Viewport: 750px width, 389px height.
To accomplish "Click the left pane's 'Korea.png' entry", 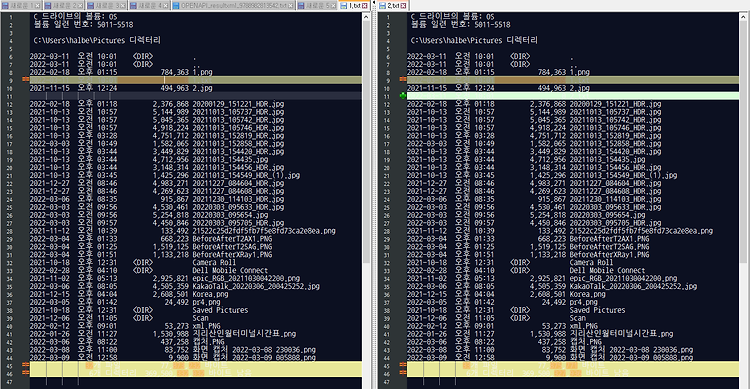I will [210, 294].
